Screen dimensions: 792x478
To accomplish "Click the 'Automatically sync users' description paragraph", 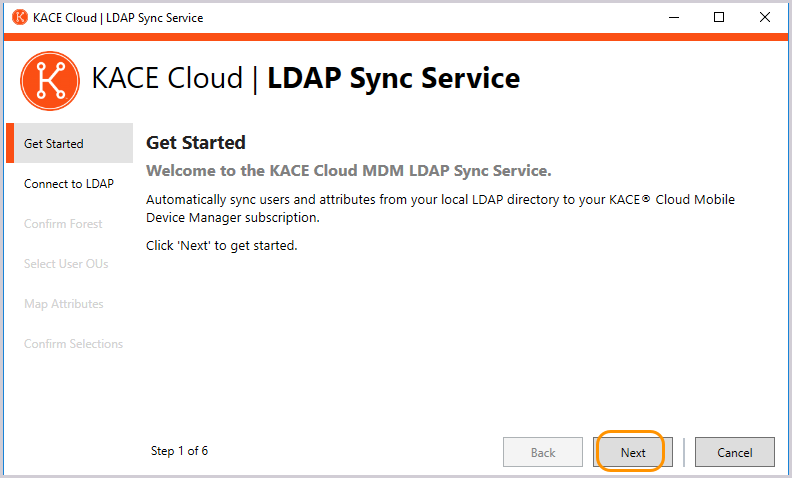I will pos(440,208).
